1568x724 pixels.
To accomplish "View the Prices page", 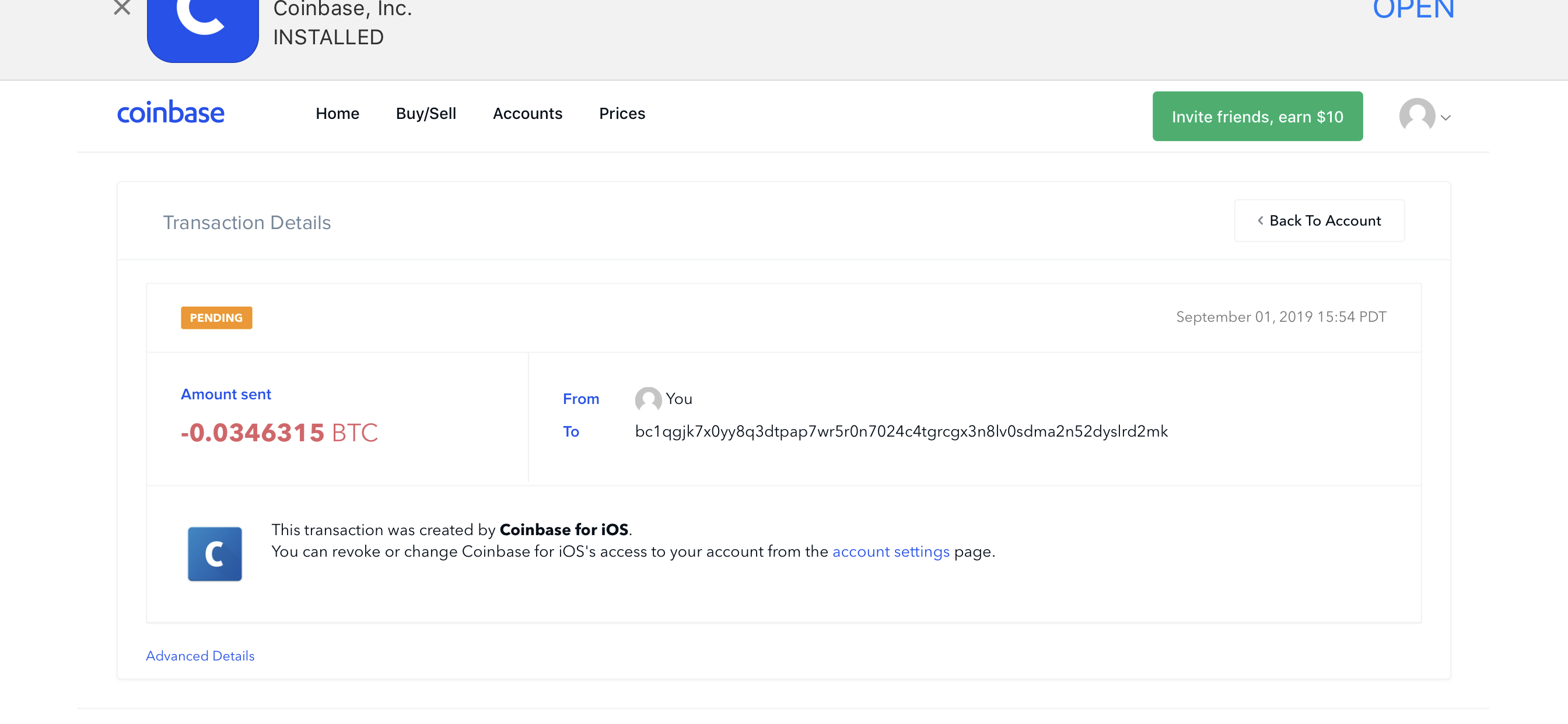I will click(x=621, y=114).
